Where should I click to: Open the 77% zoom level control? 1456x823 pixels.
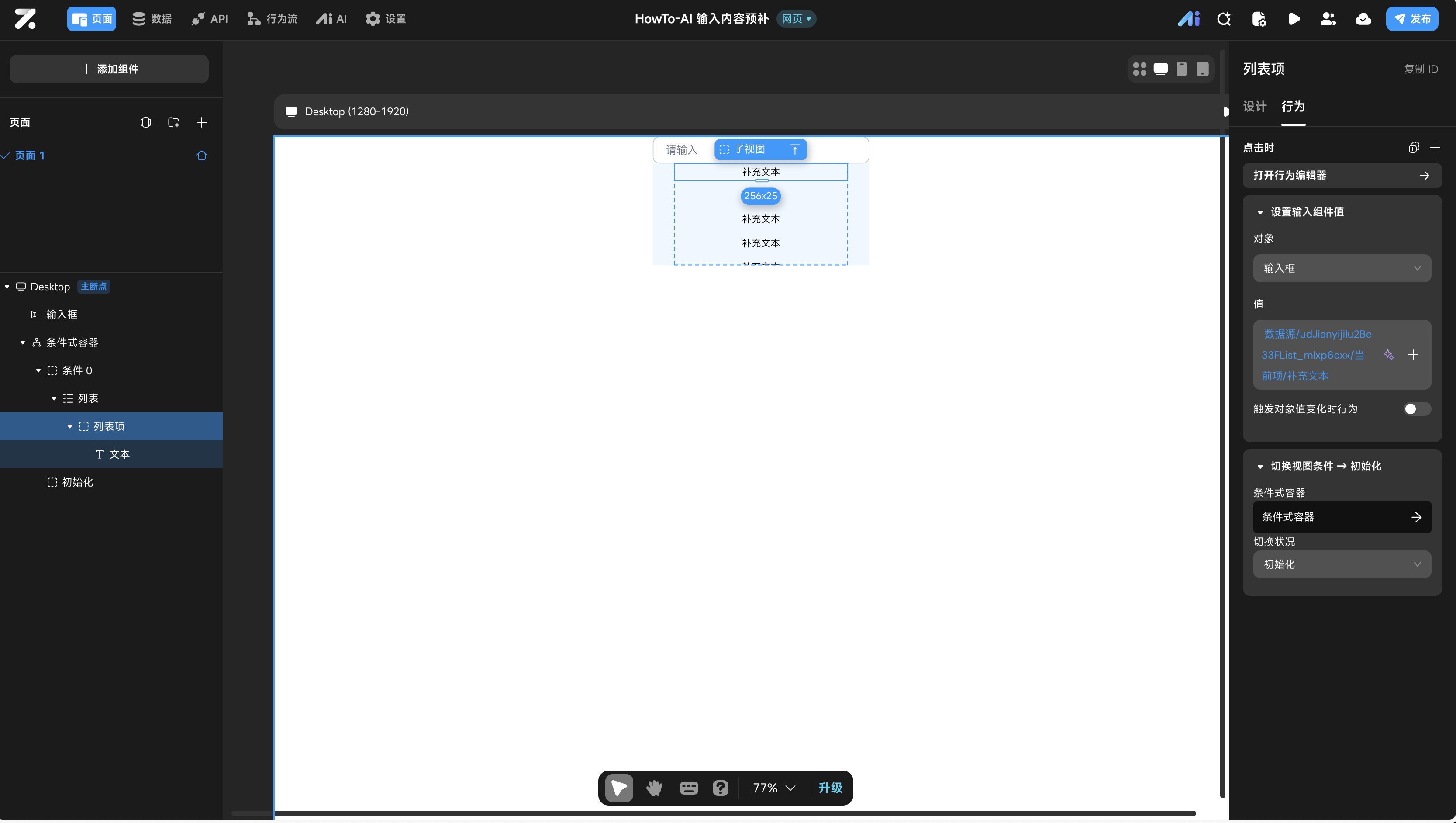(x=774, y=787)
